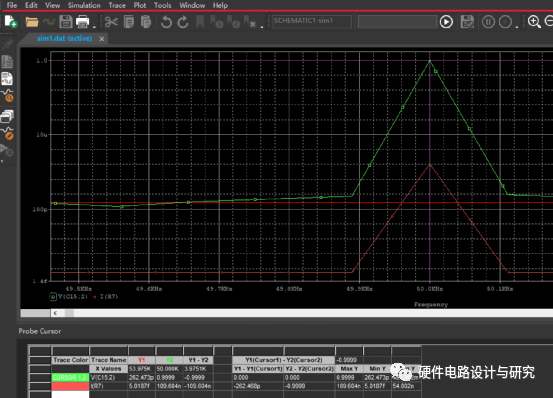
Task: Expand the print toolbar overflow arrow
Action: 94,26
